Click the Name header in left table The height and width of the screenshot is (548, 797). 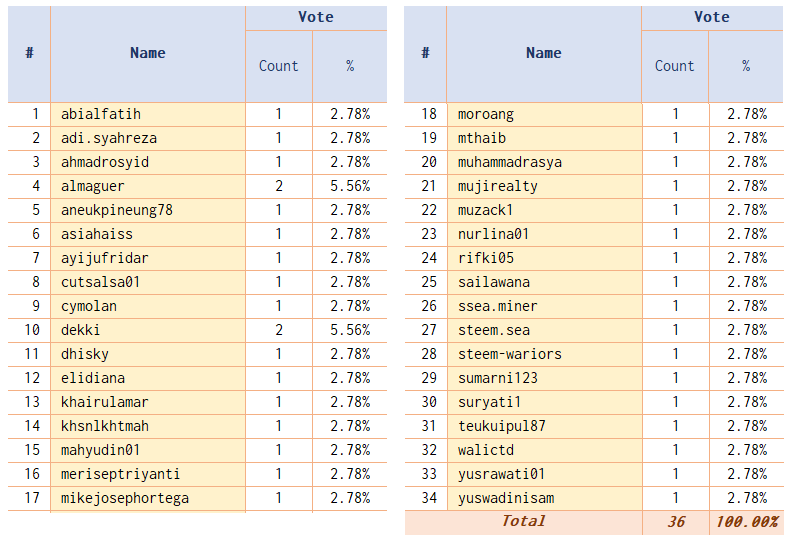point(148,53)
